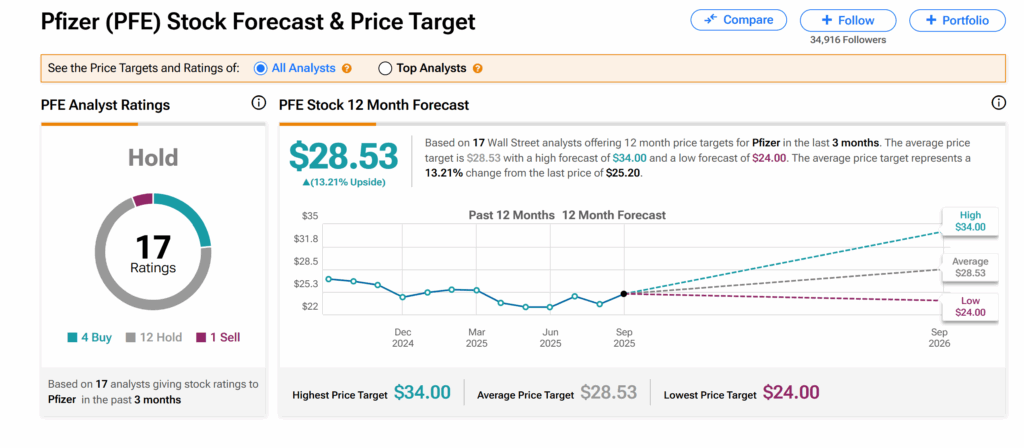Viewport: 1024px width, 448px height.
Task: Click orange help icon next to Top Analysts
Action: click(477, 69)
